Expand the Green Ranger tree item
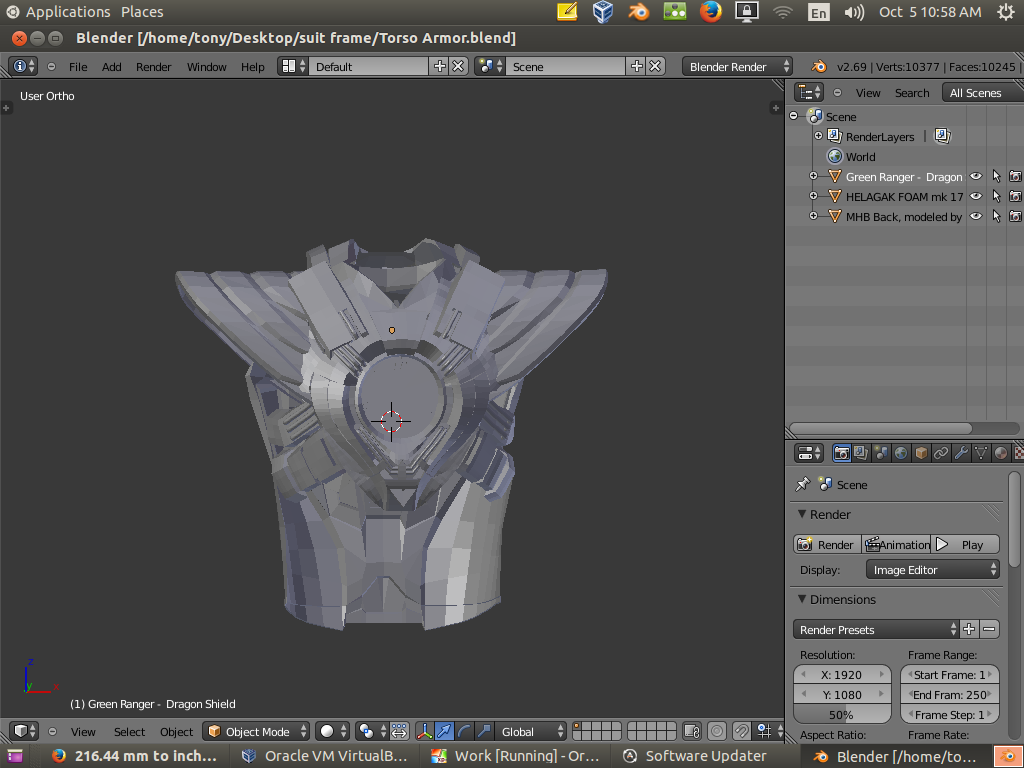This screenshot has height=768, width=1024. click(x=813, y=176)
